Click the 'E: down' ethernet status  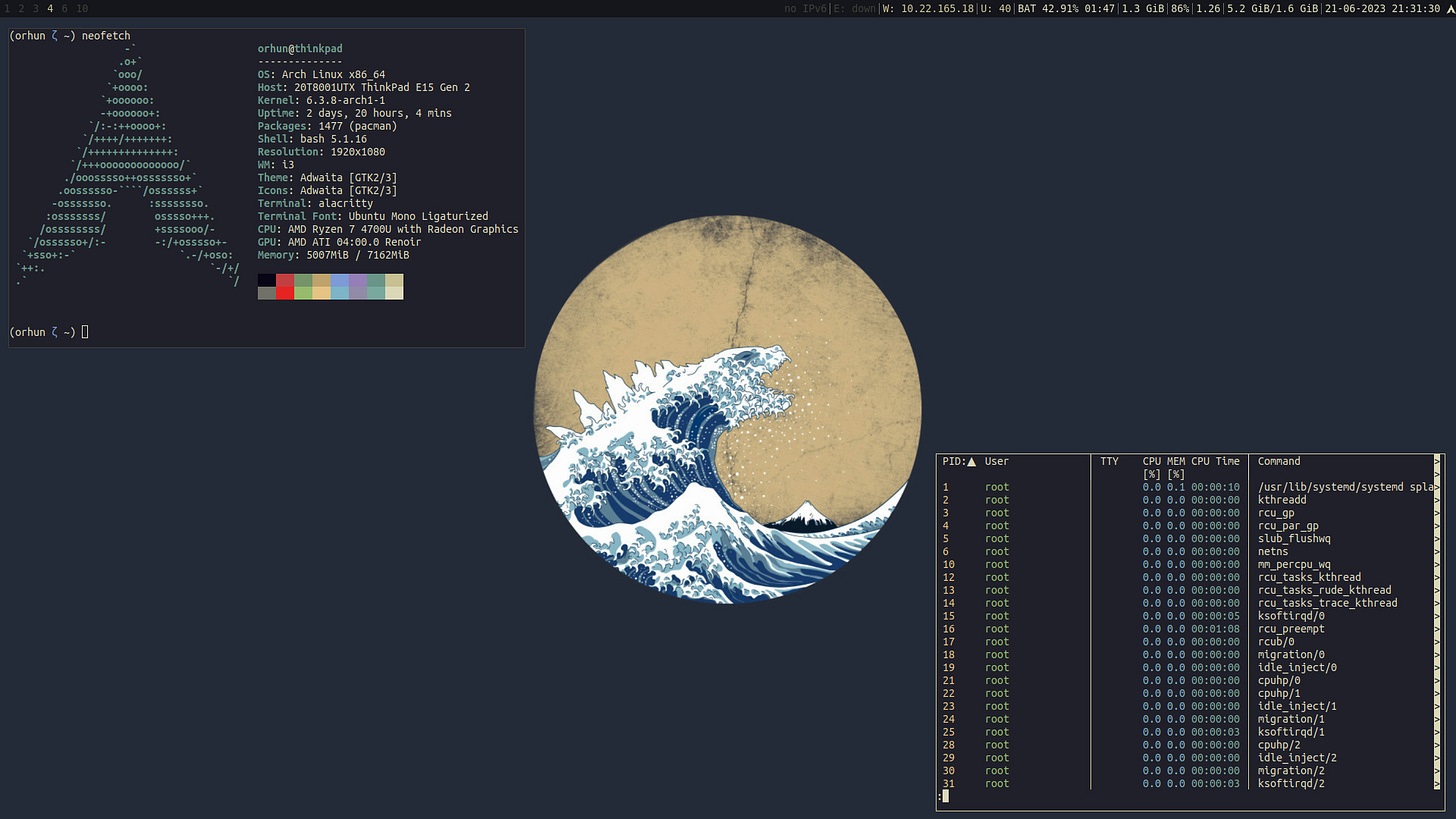[x=854, y=8]
